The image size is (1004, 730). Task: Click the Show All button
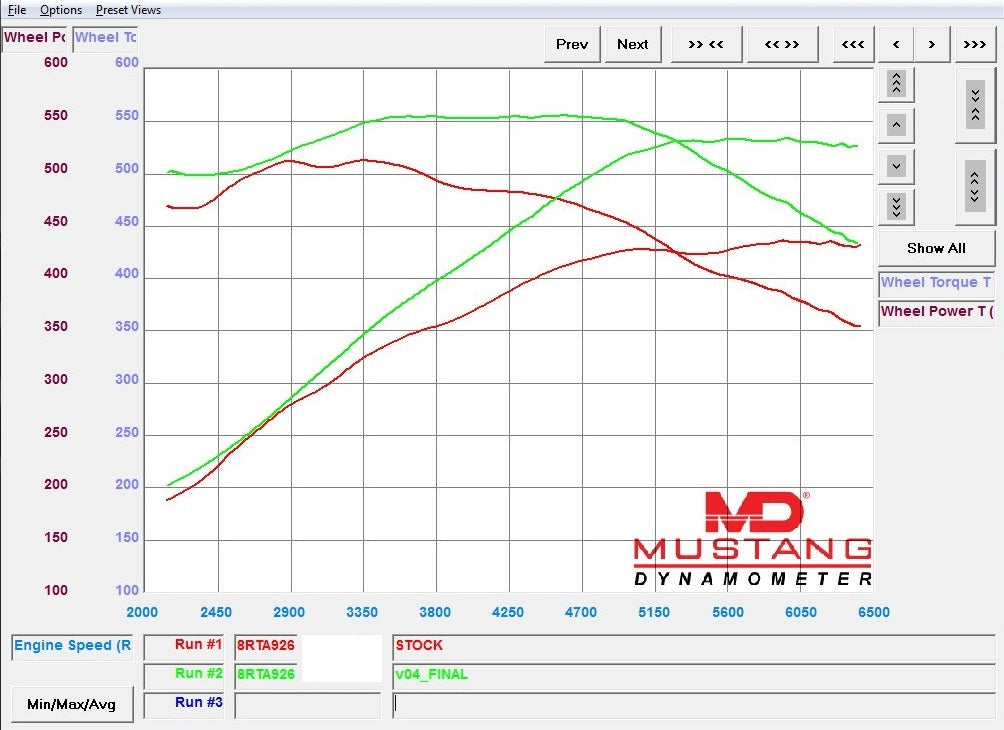(x=936, y=248)
